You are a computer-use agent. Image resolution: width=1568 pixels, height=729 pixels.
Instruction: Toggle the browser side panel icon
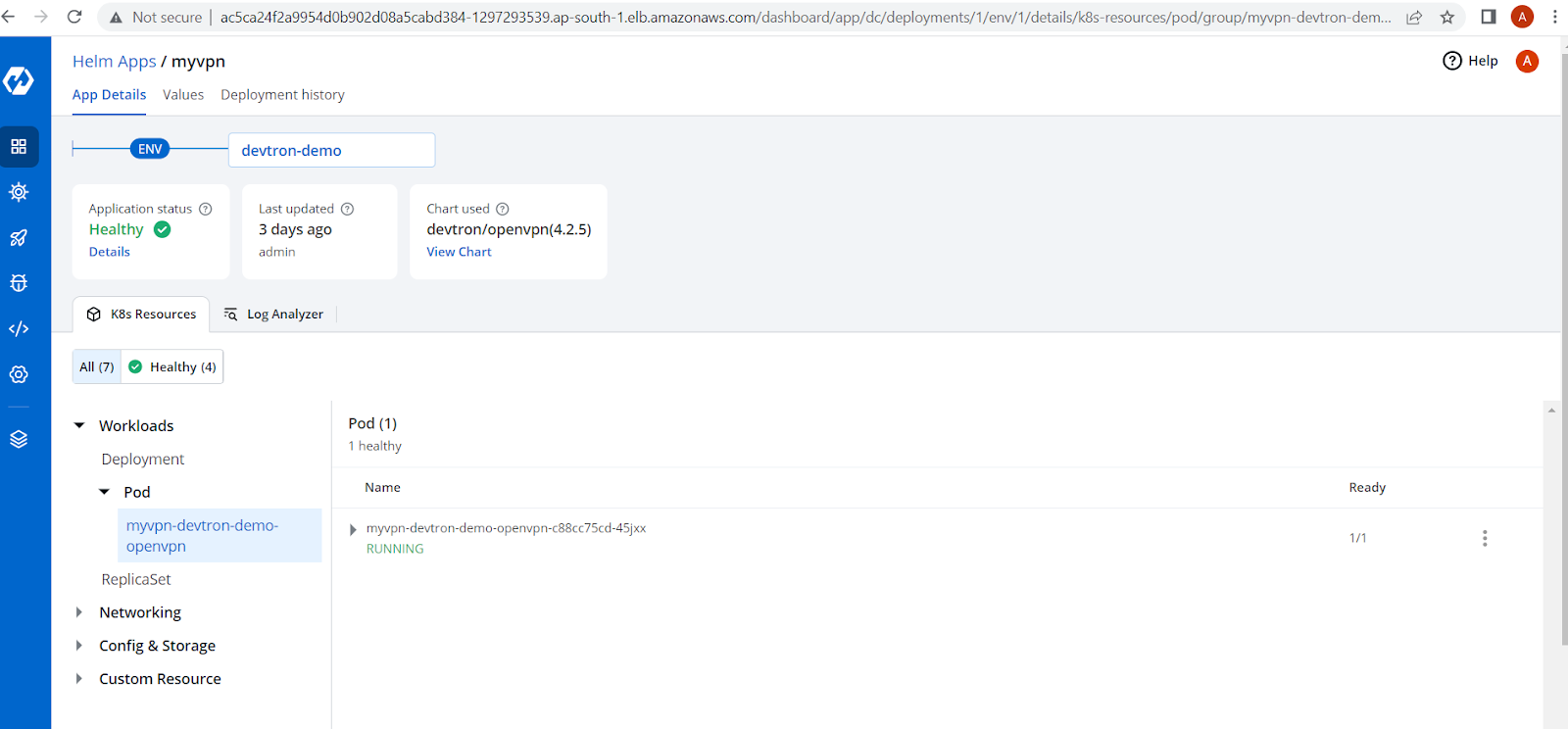click(1489, 17)
